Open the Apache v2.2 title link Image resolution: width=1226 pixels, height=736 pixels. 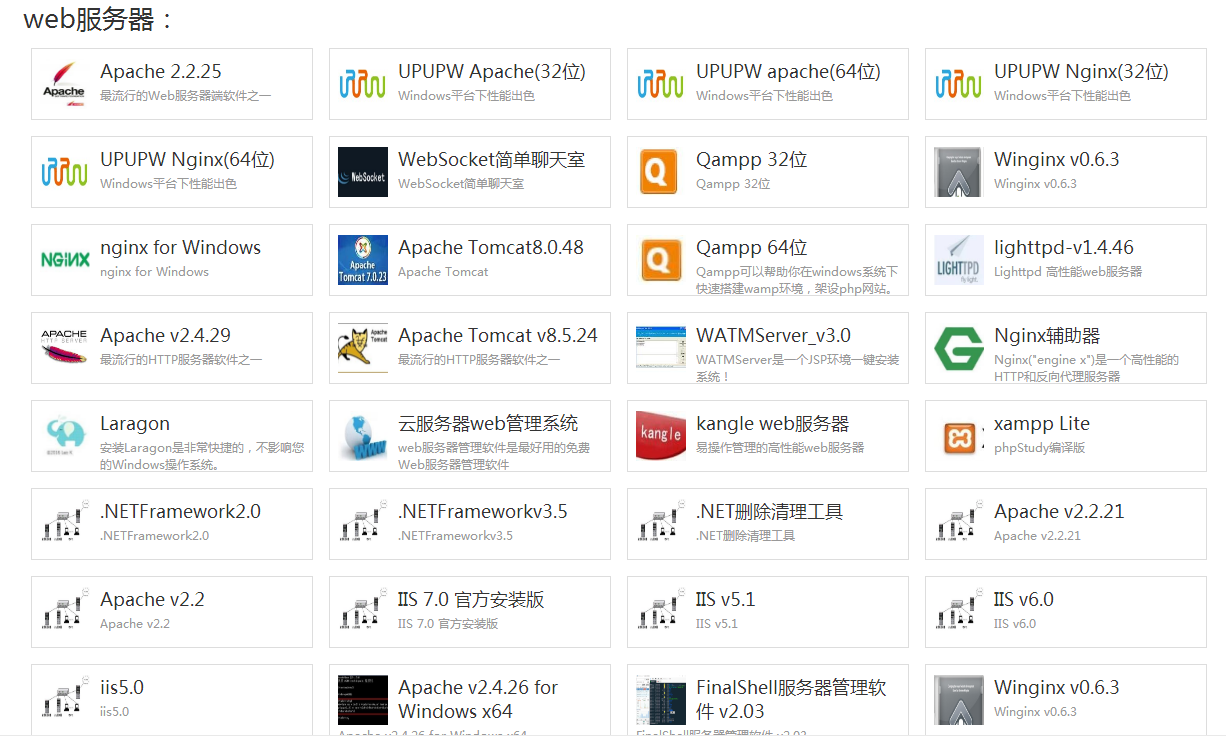point(152,600)
